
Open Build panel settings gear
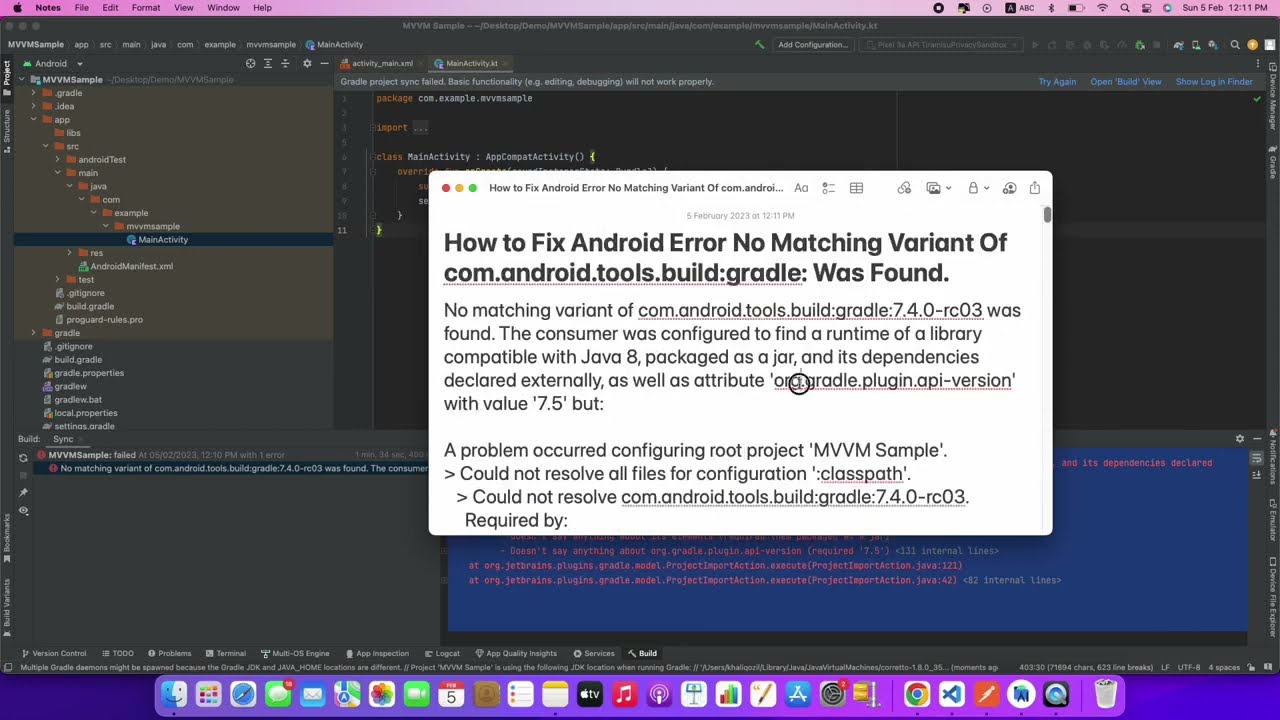[1240, 439]
